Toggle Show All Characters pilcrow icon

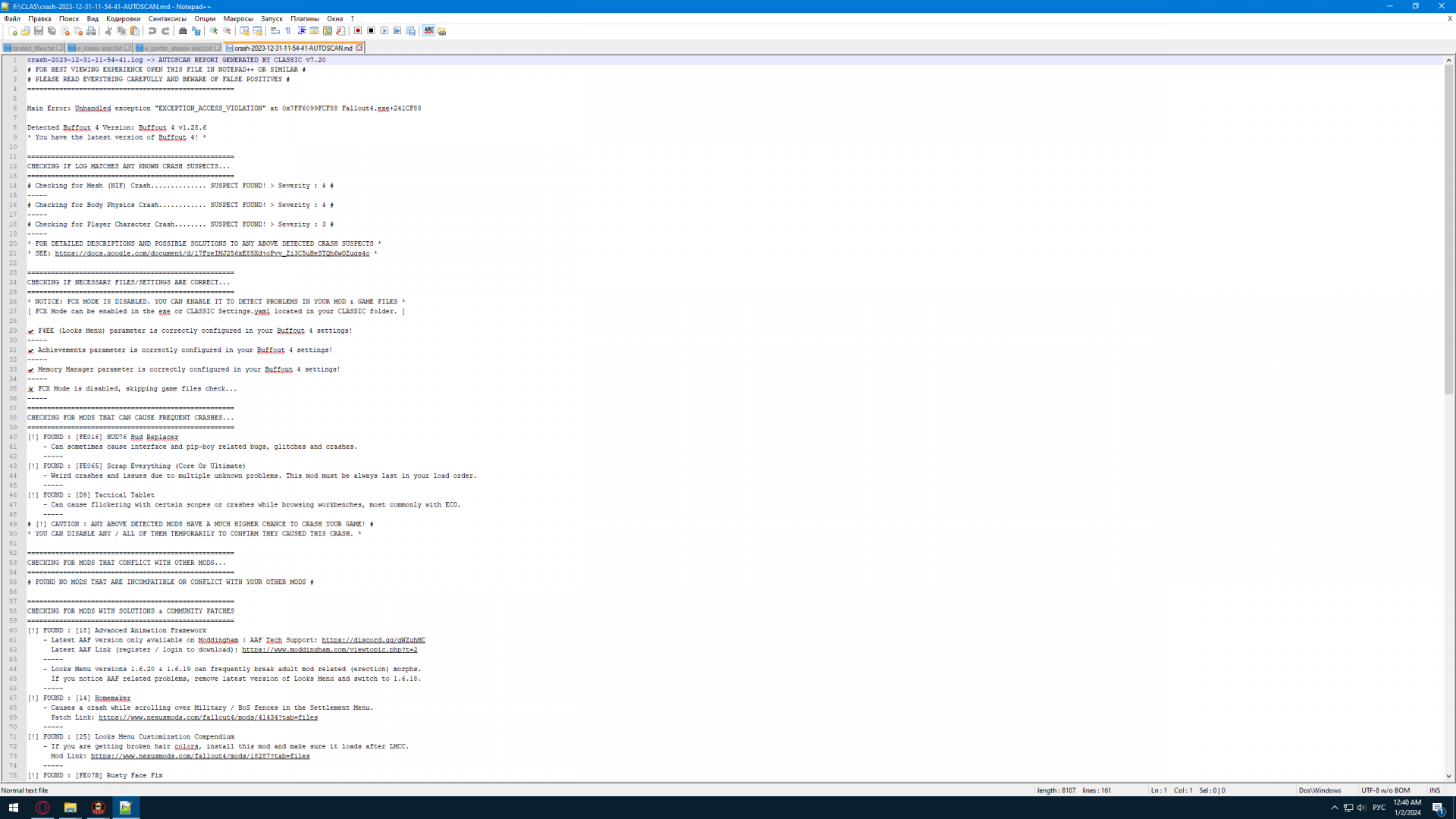(288, 31)
